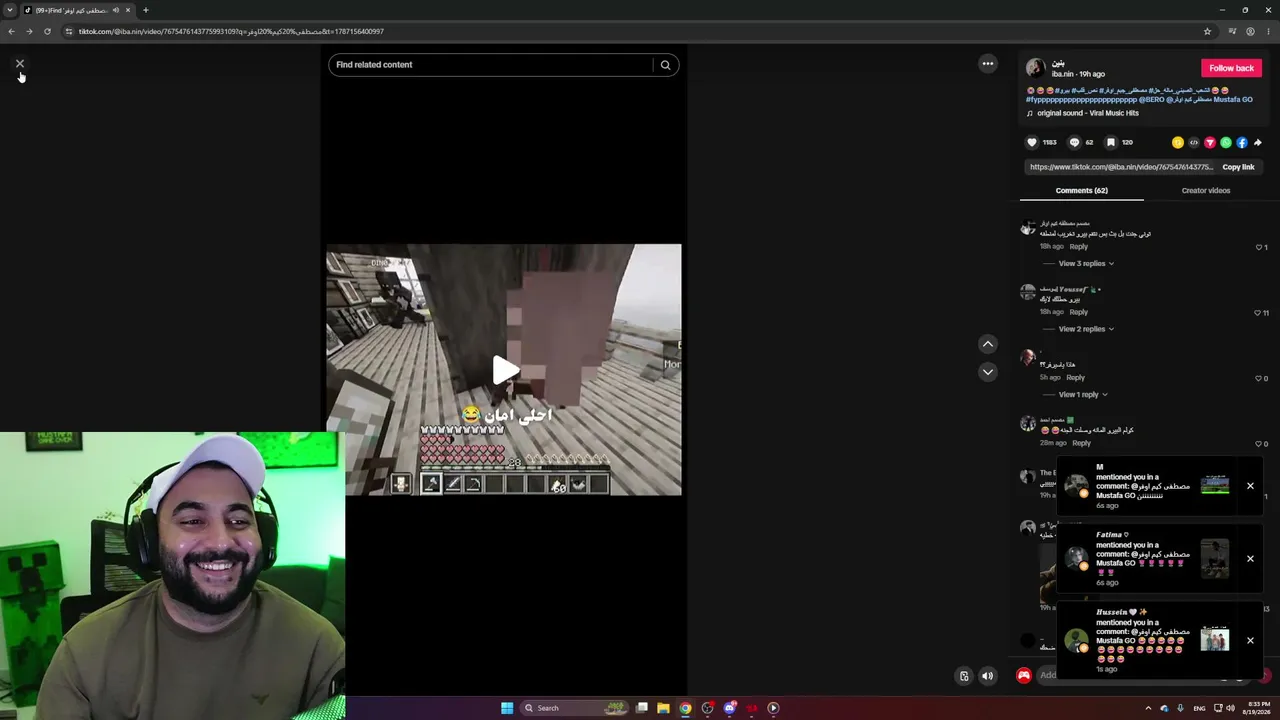
Task: Click the Follow back button
Action: pos(1231,68)
